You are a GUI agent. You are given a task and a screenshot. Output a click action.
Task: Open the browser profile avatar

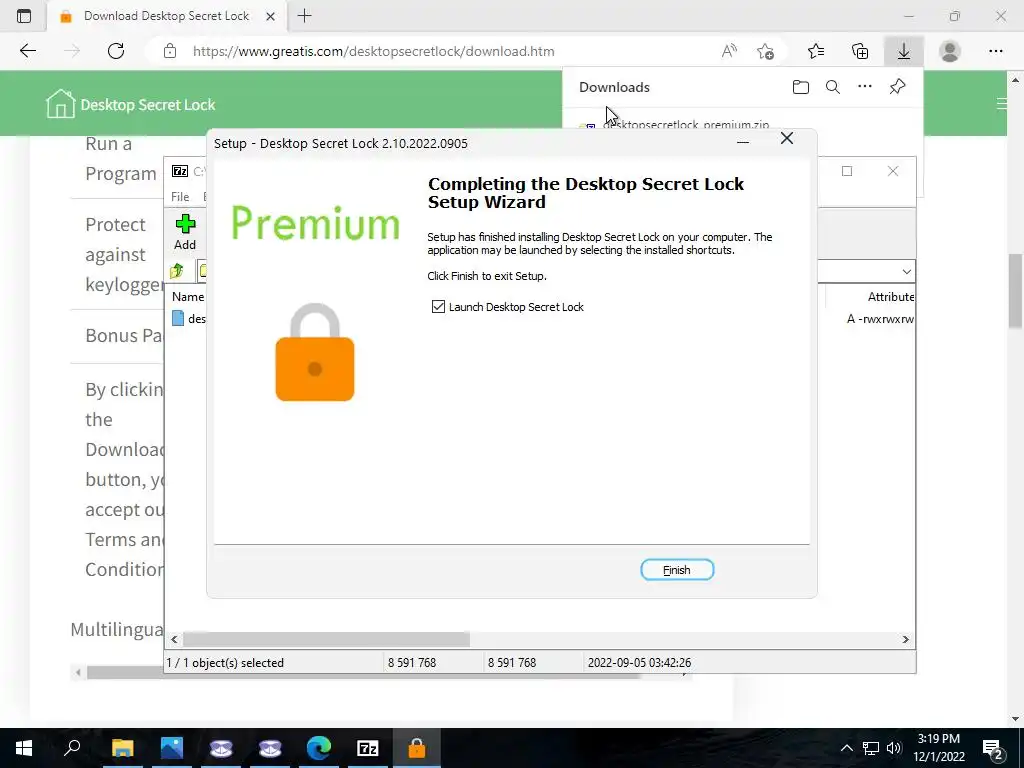click(x=950, y=51)
